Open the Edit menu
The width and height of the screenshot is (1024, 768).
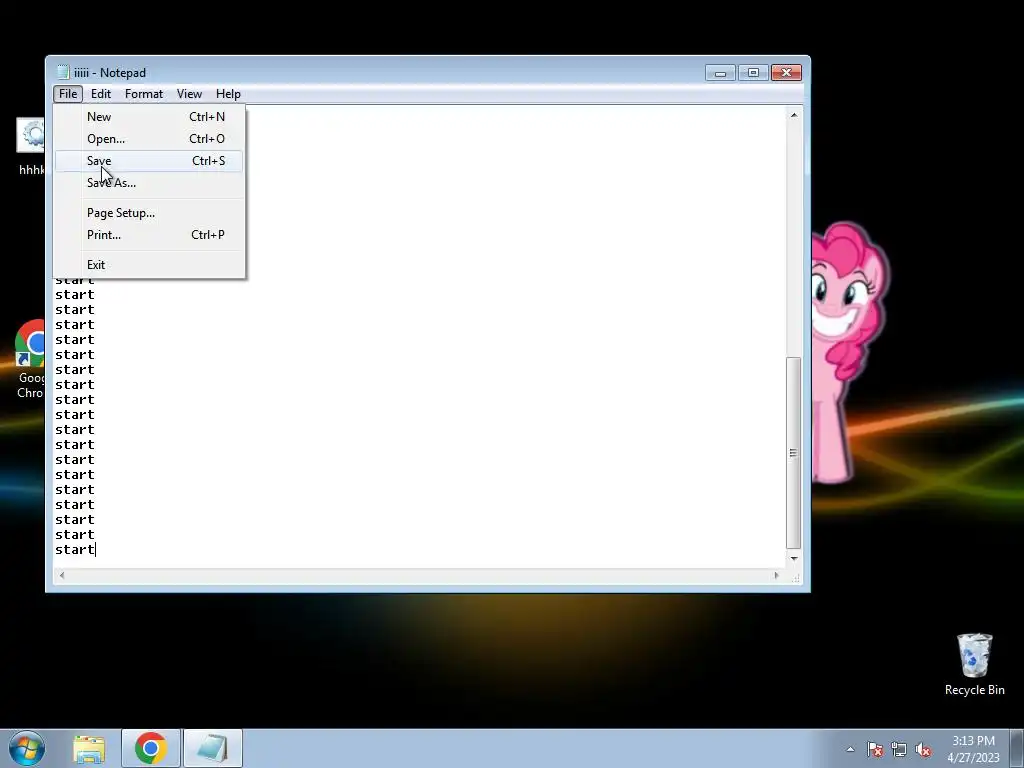[x=101, y=94]
